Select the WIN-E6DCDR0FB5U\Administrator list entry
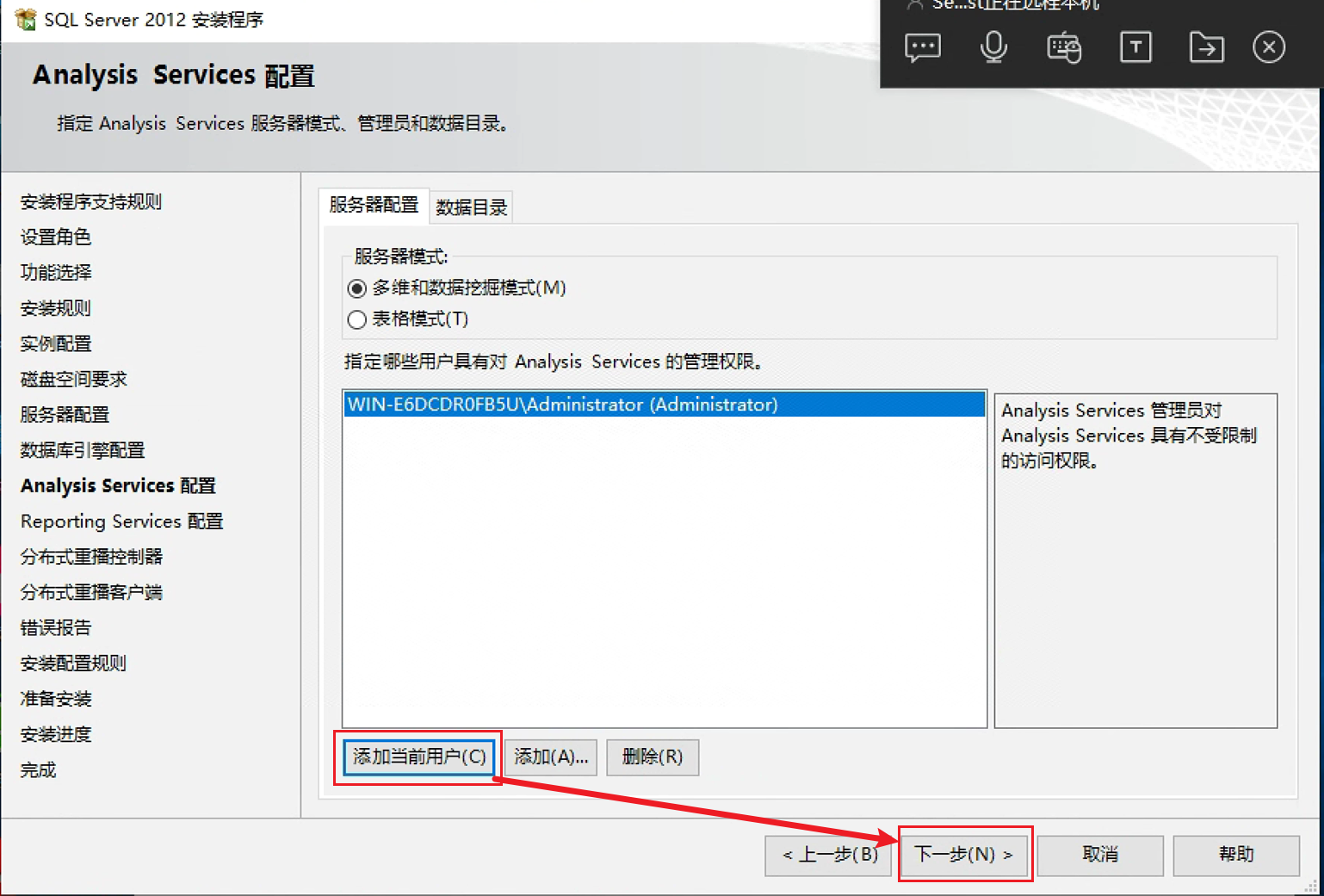The height and width of the screenshot is (896, 1324). [x=664, y=405]
